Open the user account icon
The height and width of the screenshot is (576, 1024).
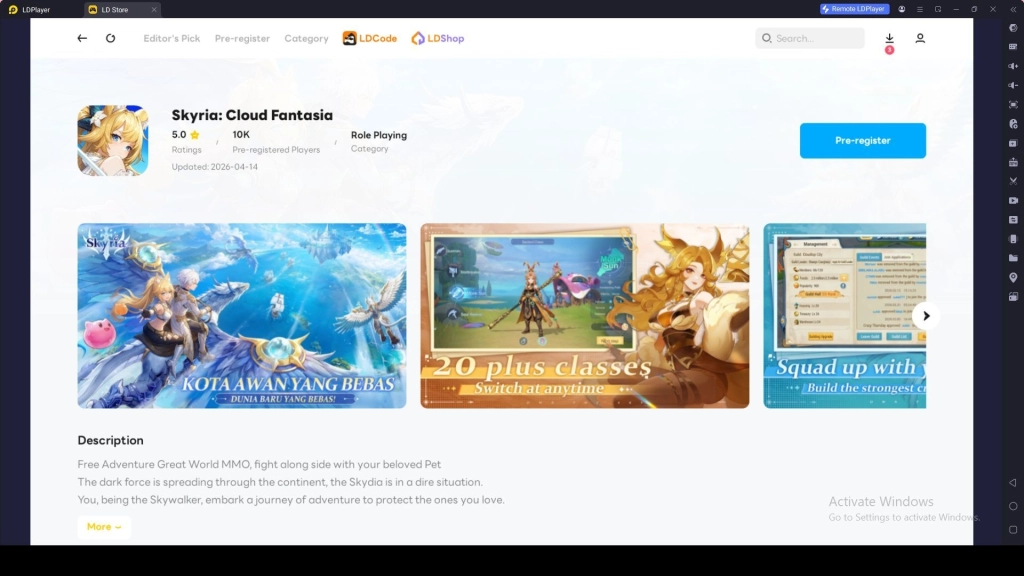pos(920,38)
